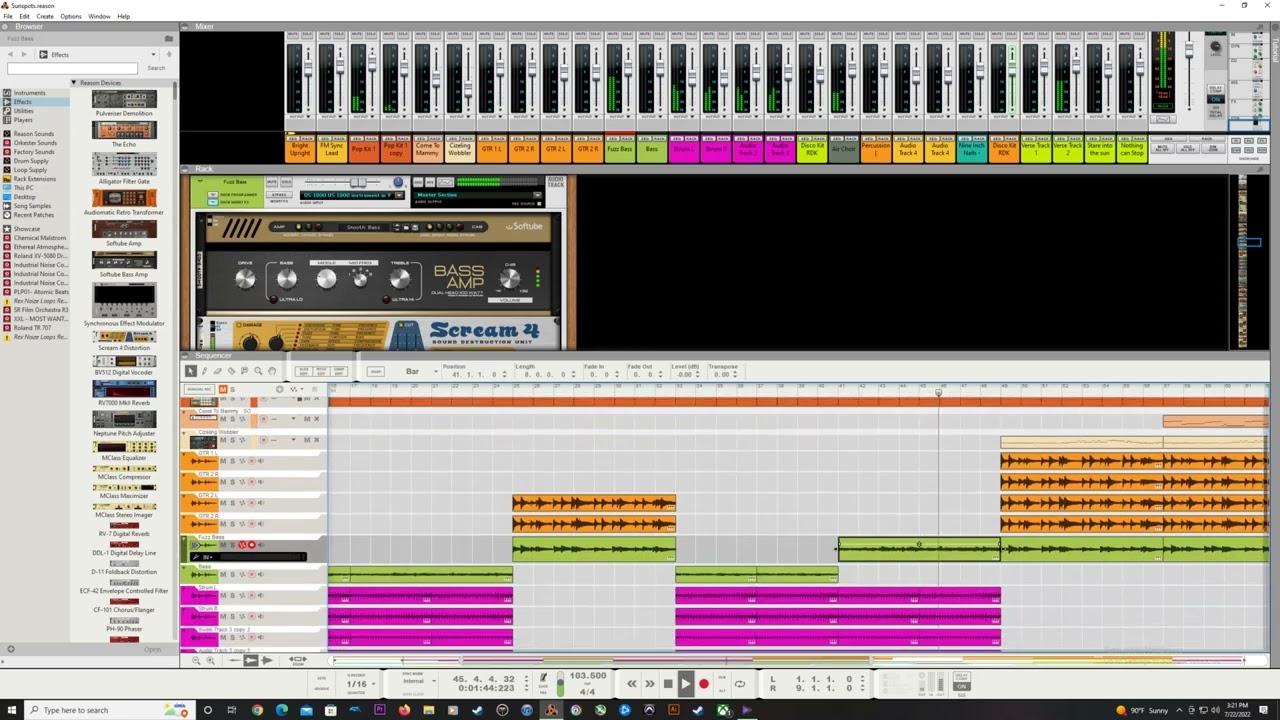
Task: Open Firefox from the taskbar
Action: tap(404, 710)
